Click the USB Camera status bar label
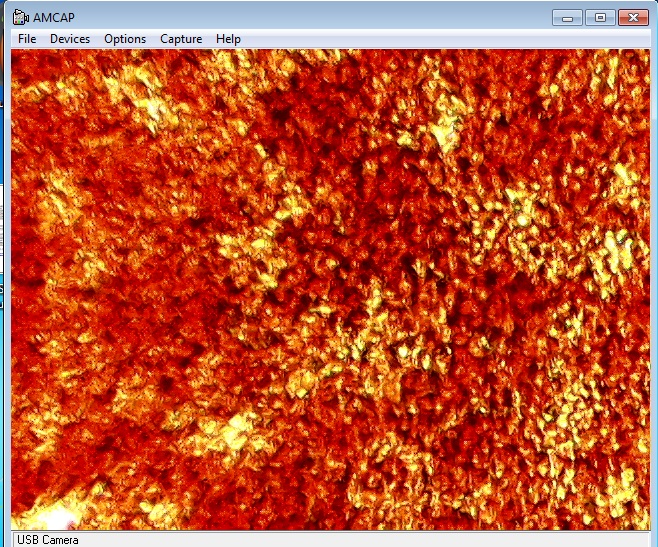This screenshot has height=547, width=658. (47, 540)
